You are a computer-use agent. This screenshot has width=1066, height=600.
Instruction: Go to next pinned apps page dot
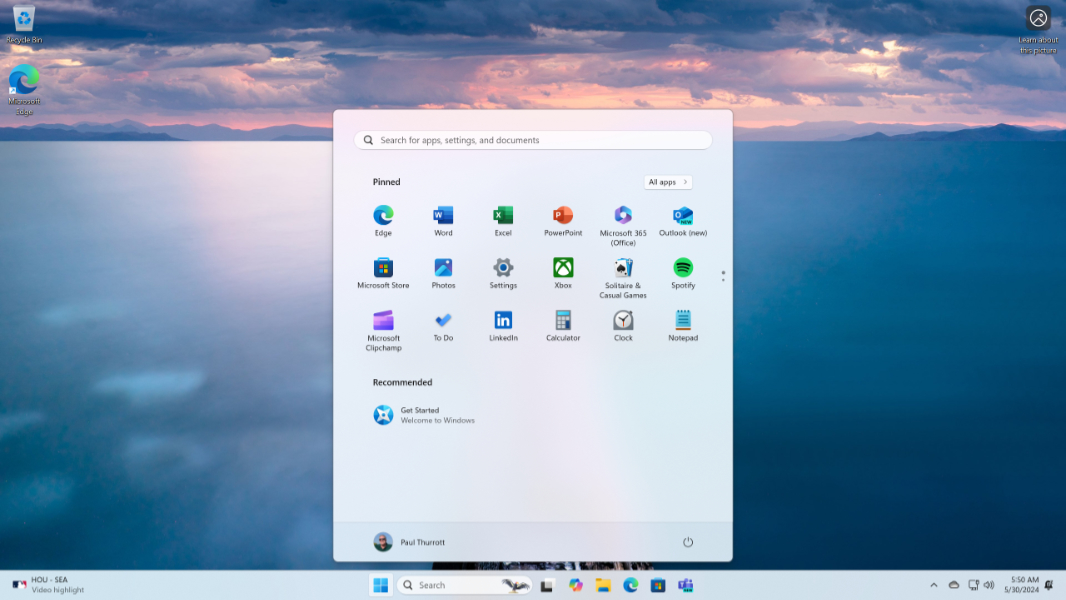pyautogui.click(x=723, y=279)
